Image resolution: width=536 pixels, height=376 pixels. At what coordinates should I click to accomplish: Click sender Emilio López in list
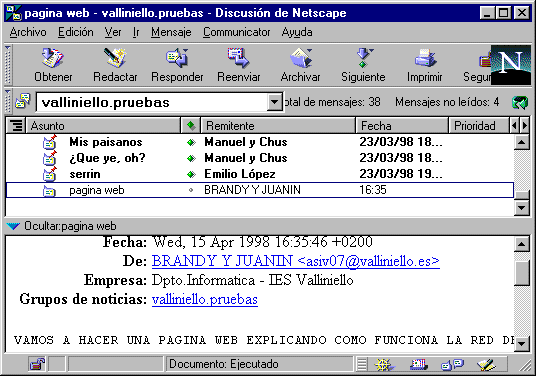(x=240, y=174)
